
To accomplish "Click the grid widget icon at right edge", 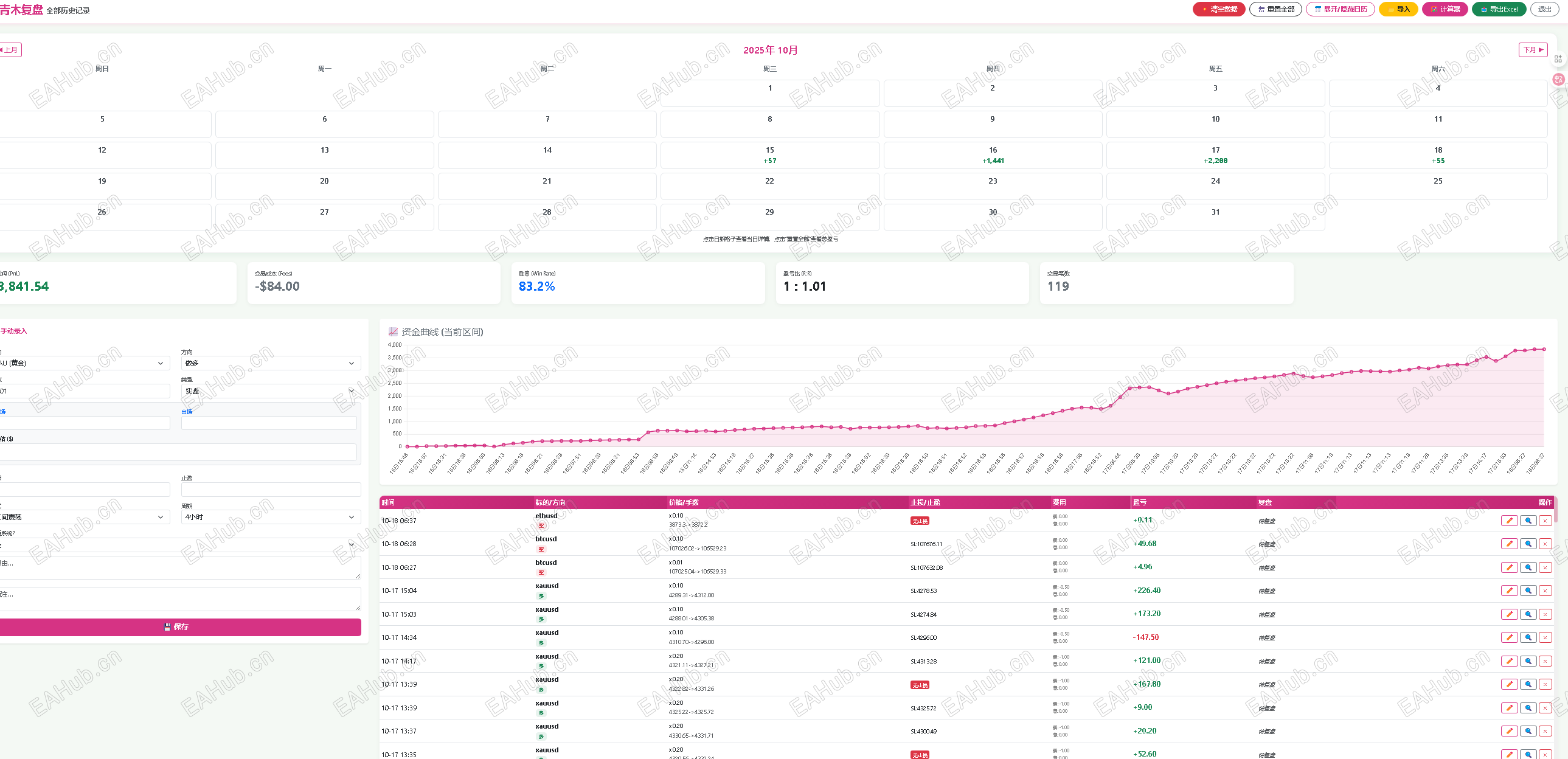I will click(1558, 59).
